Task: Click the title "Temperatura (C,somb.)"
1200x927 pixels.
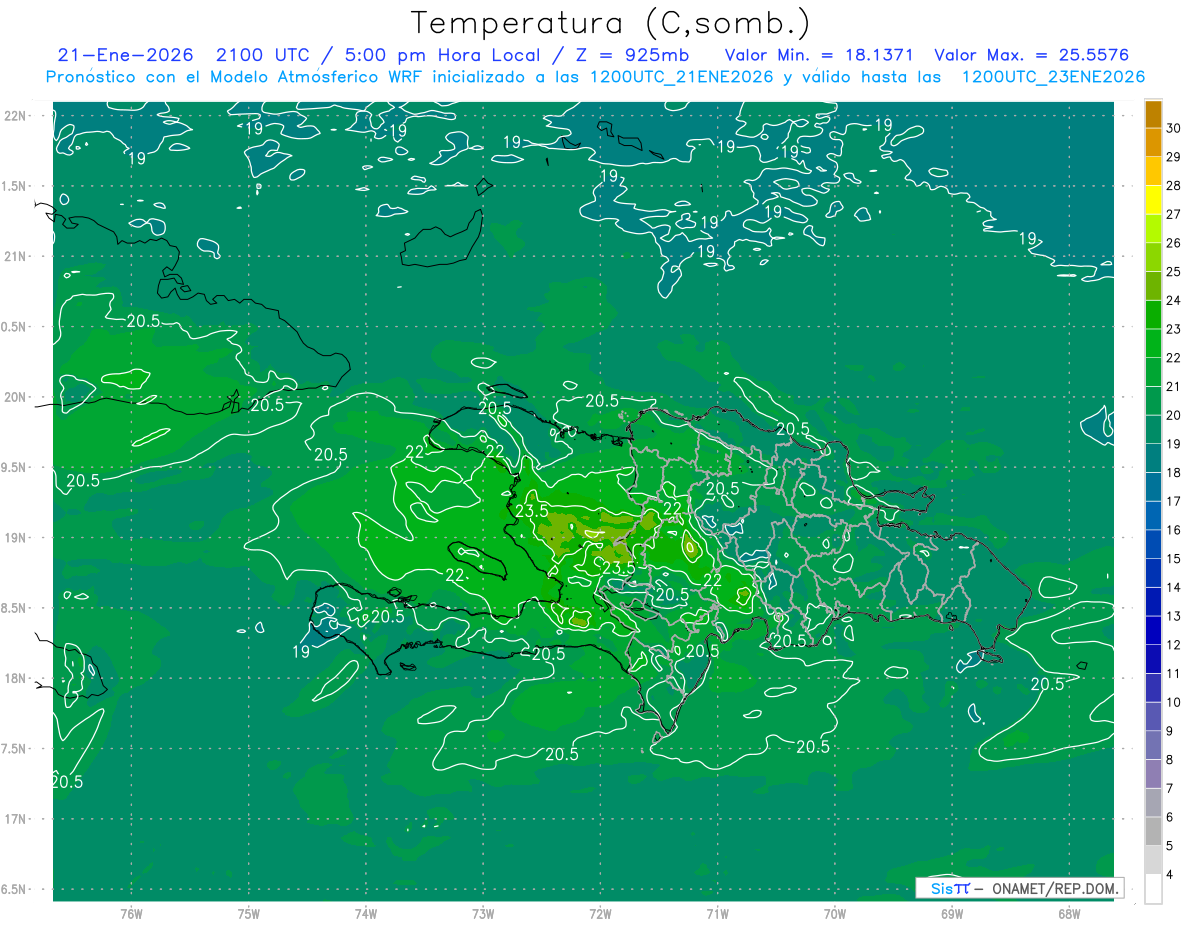Action: [x=610, y=23]
